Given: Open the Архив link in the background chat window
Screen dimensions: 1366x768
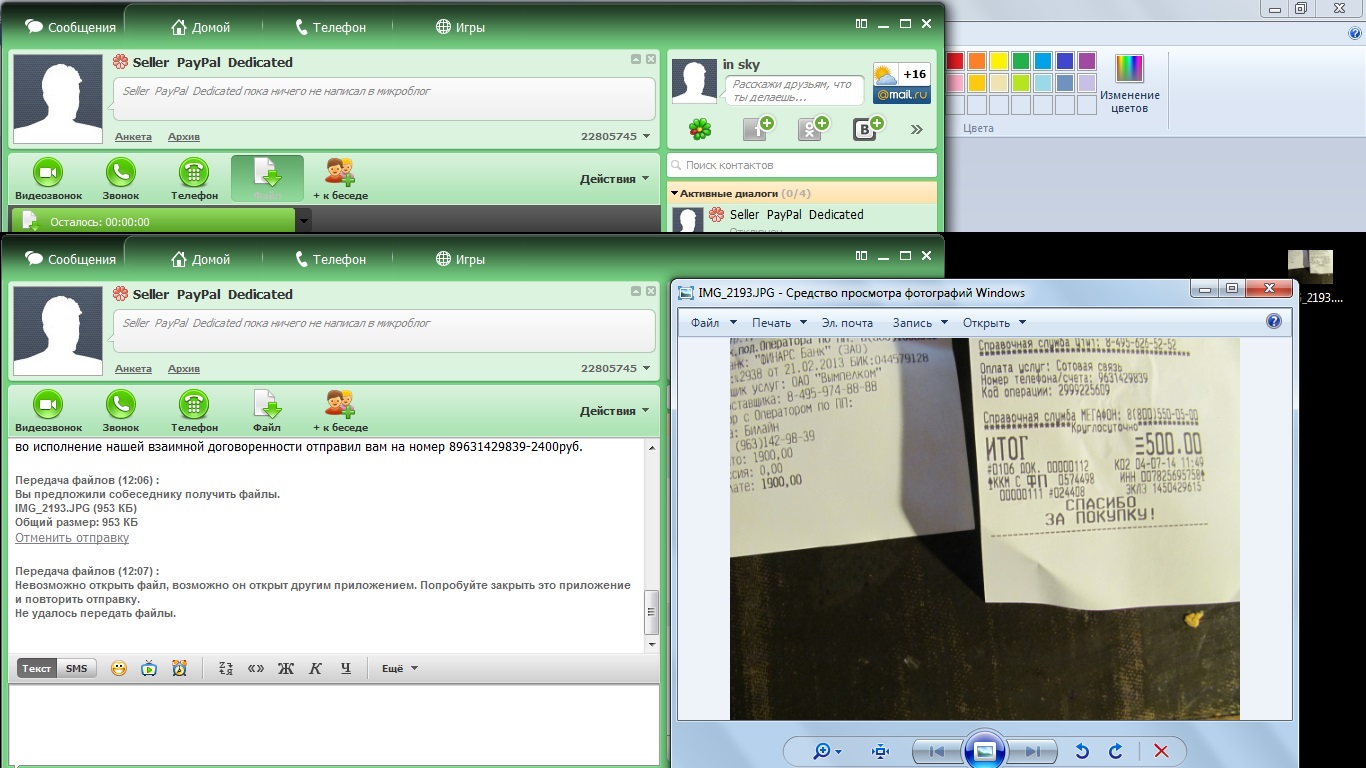Looking at the screenshot, I should coord(184,137).
